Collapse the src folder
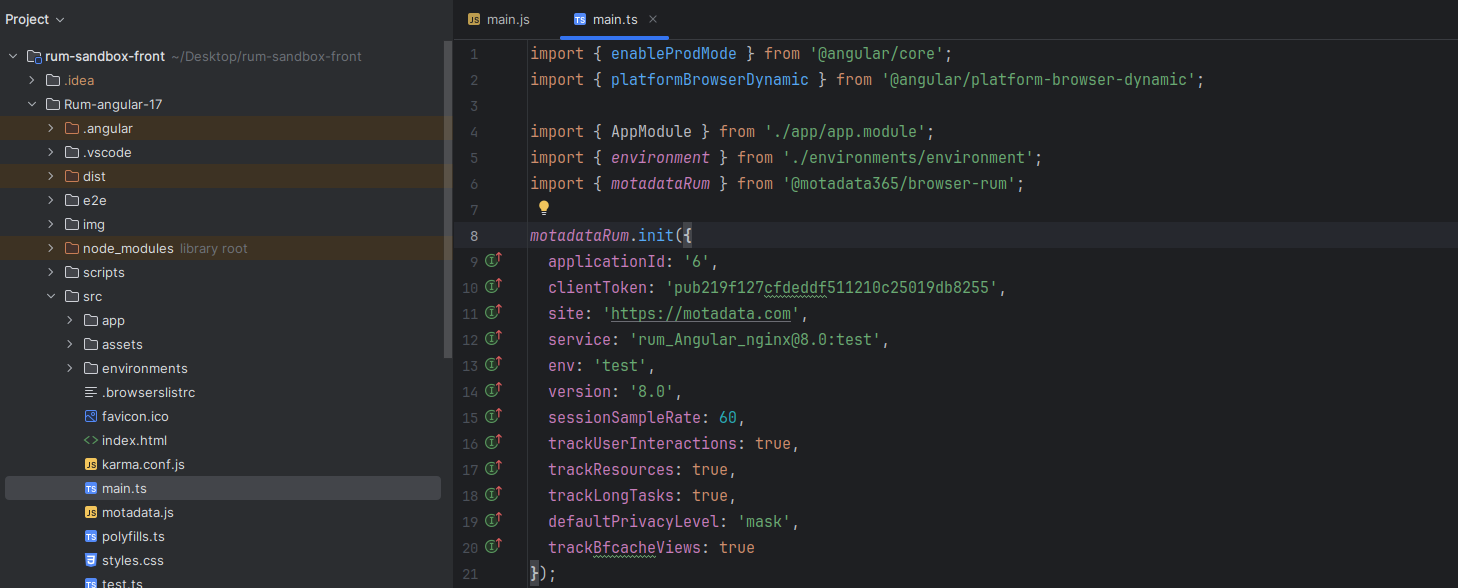Viewport: 1458px width, 588px height. point(51,296)
